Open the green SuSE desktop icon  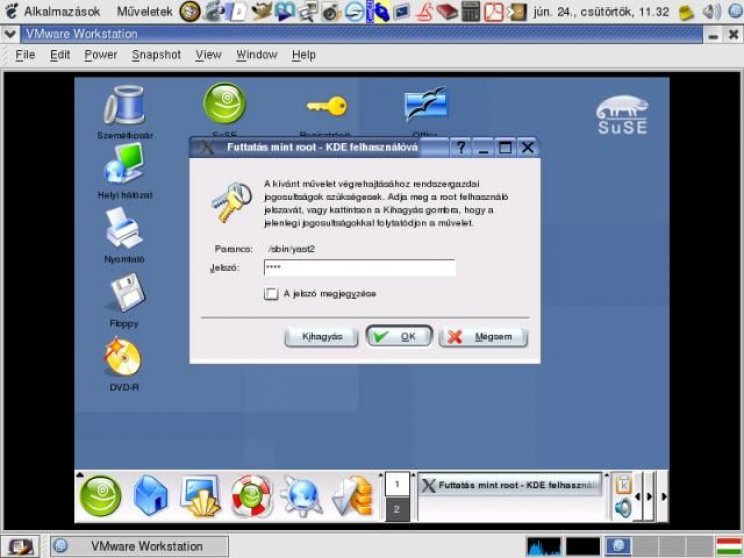(x=224, y=103)
